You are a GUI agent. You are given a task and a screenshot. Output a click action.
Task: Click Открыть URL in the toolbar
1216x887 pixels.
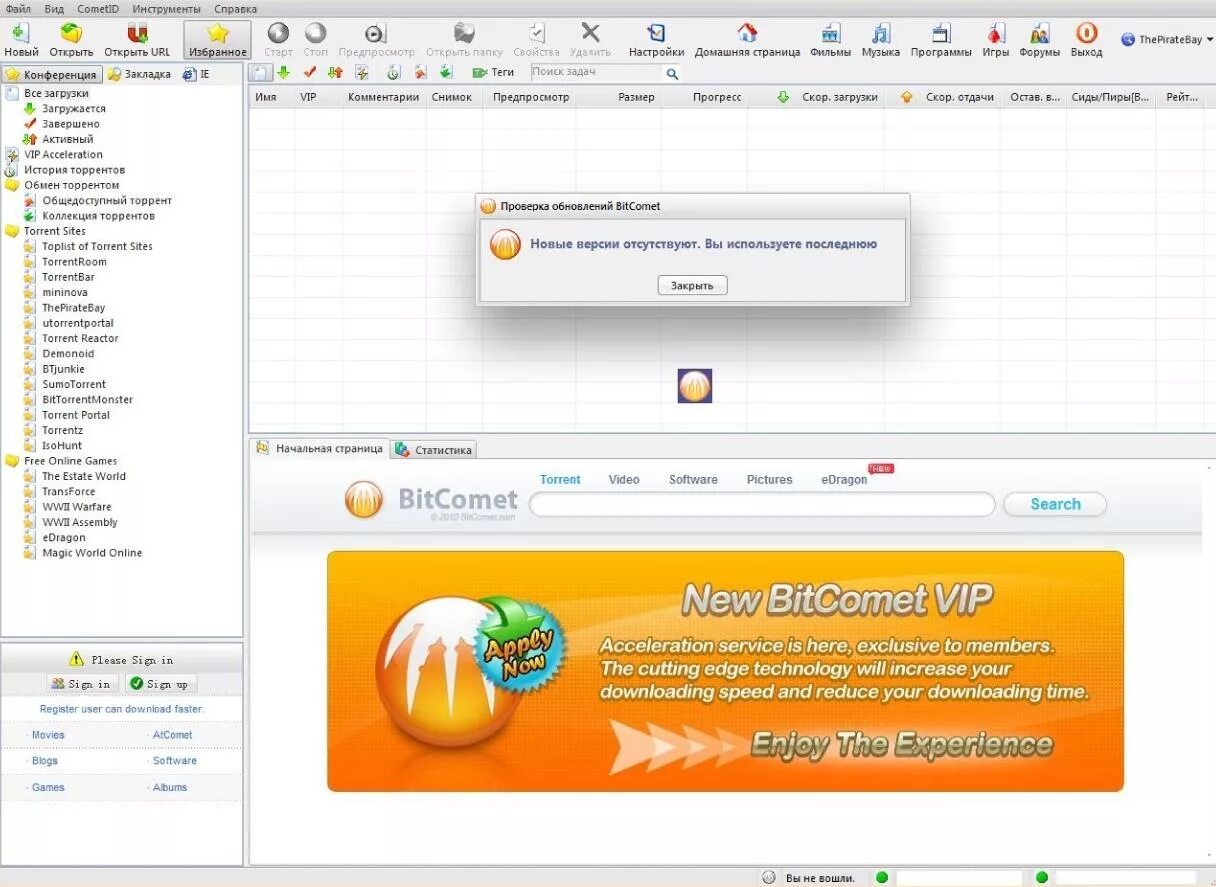pos(137,39)
